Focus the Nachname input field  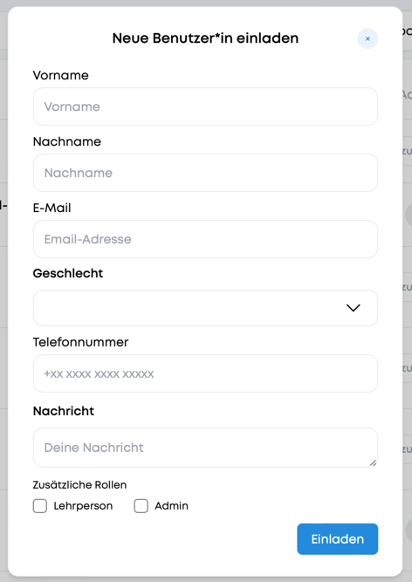pos(205,173)
